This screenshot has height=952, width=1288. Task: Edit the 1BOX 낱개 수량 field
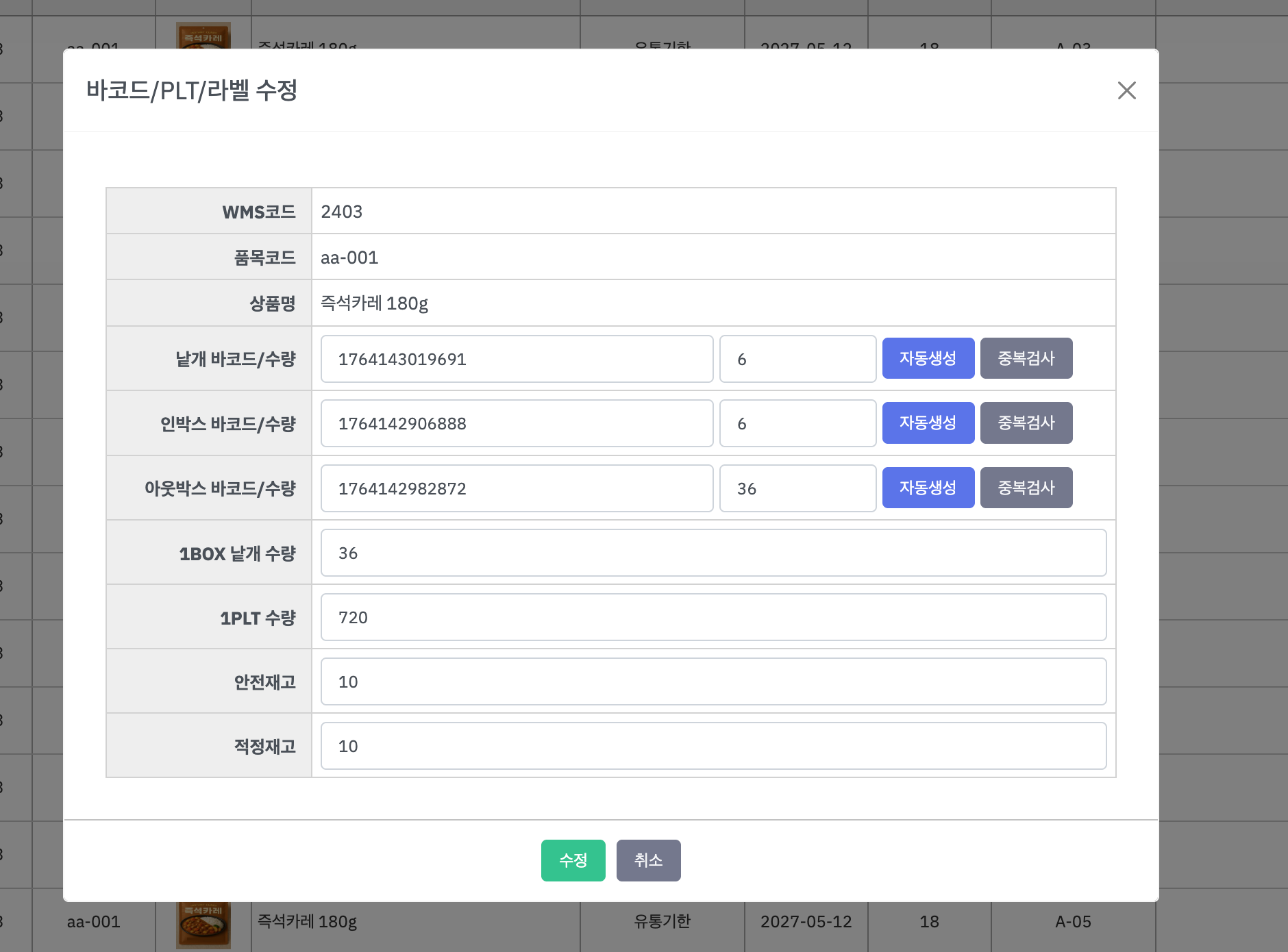(x=713, y=553)
